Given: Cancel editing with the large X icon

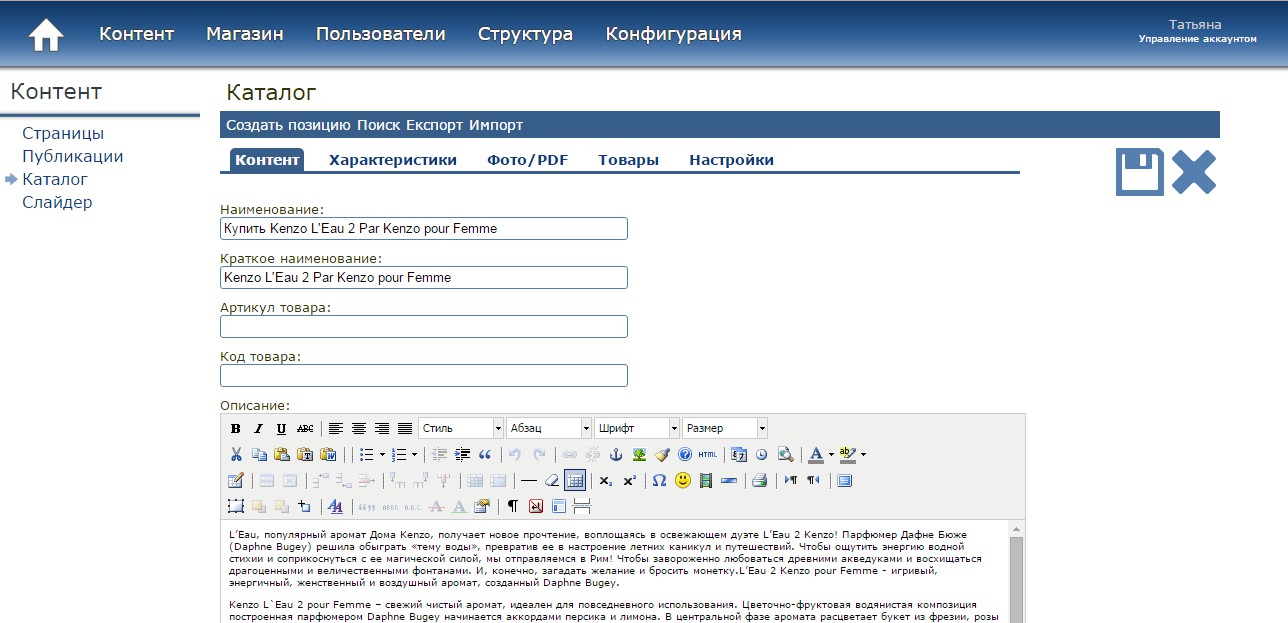Looking at the screenshot, I should coord(1194,171).
